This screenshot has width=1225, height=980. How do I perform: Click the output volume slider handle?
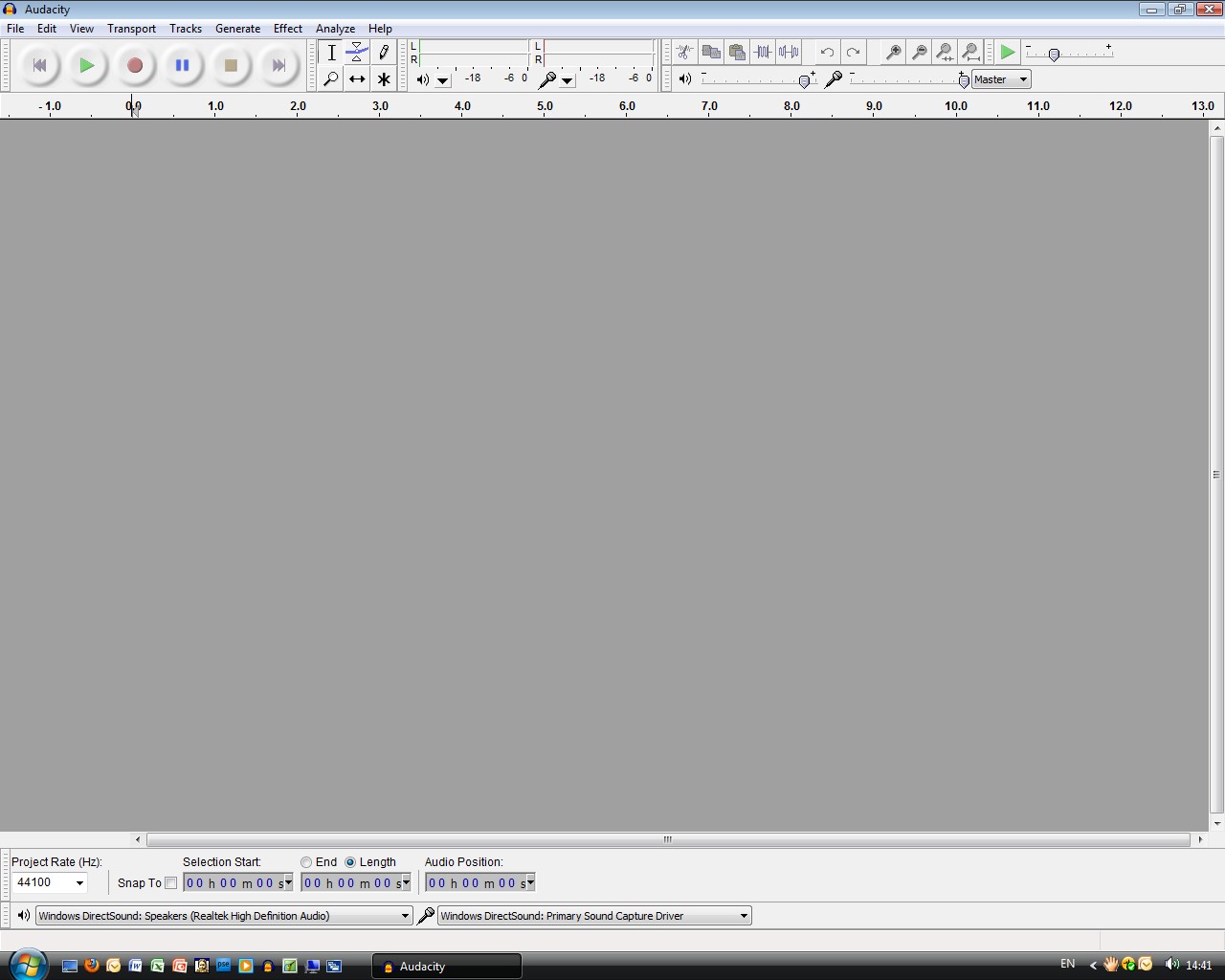click(x=805, y=81)
